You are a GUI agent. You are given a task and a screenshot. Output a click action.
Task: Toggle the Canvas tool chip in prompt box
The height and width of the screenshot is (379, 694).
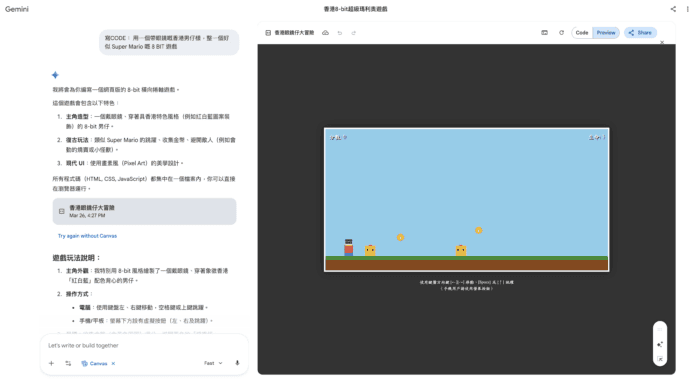click(x=94, y=364)
